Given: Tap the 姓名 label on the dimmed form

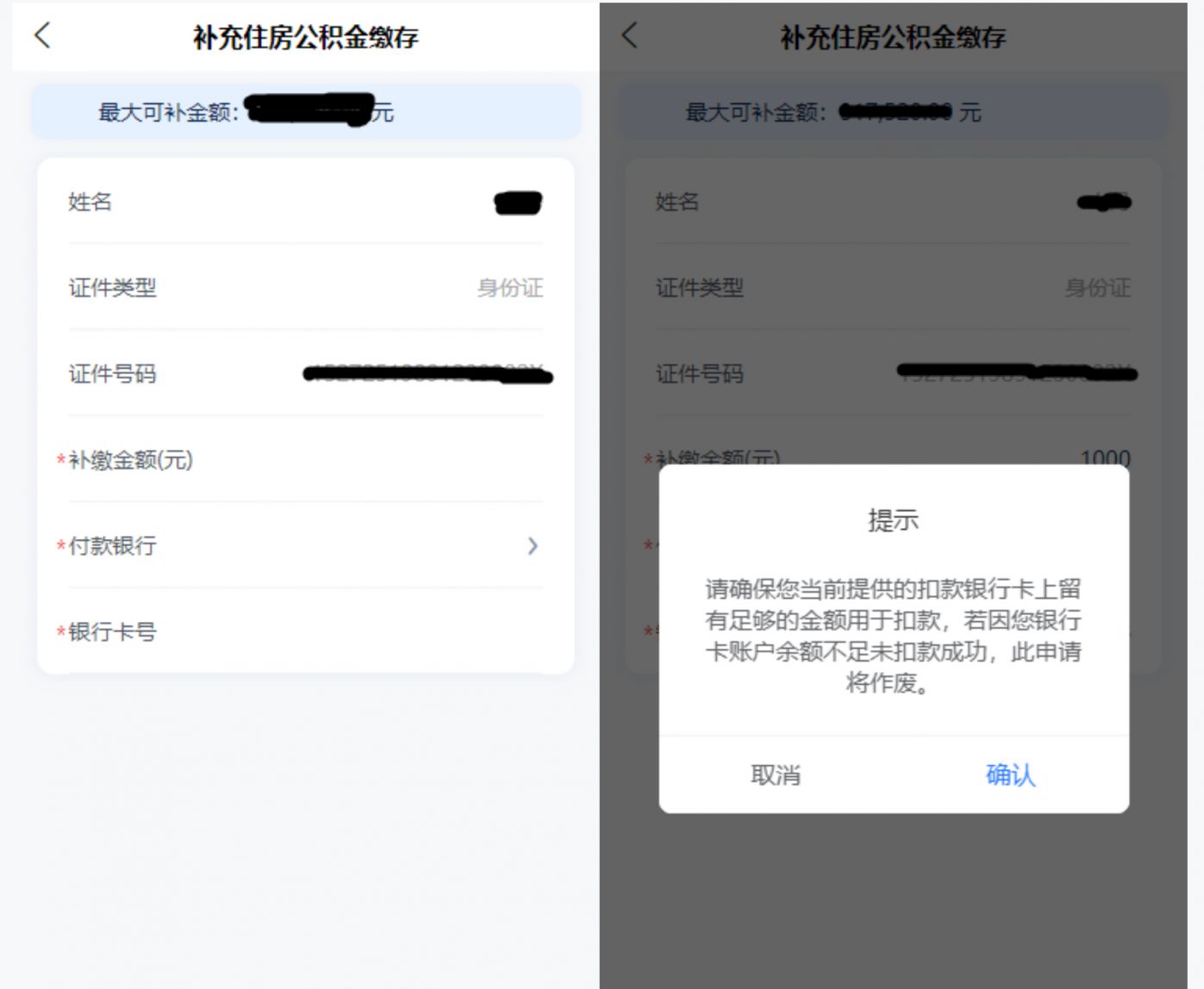Looking at the screenshot, I should pos(677,202).
